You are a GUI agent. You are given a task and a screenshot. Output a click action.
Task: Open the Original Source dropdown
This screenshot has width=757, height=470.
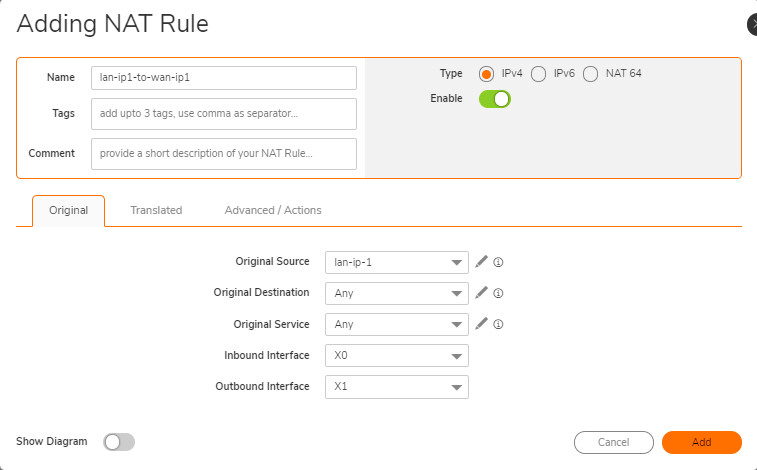397,263
